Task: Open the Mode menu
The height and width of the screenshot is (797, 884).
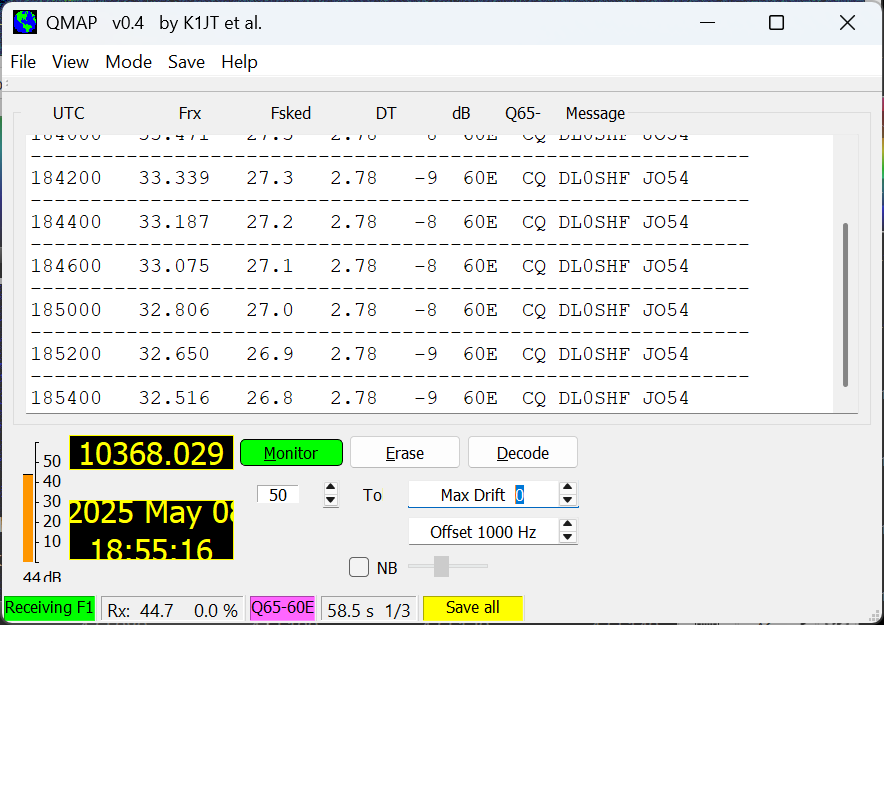Action: tap(129, 61)
